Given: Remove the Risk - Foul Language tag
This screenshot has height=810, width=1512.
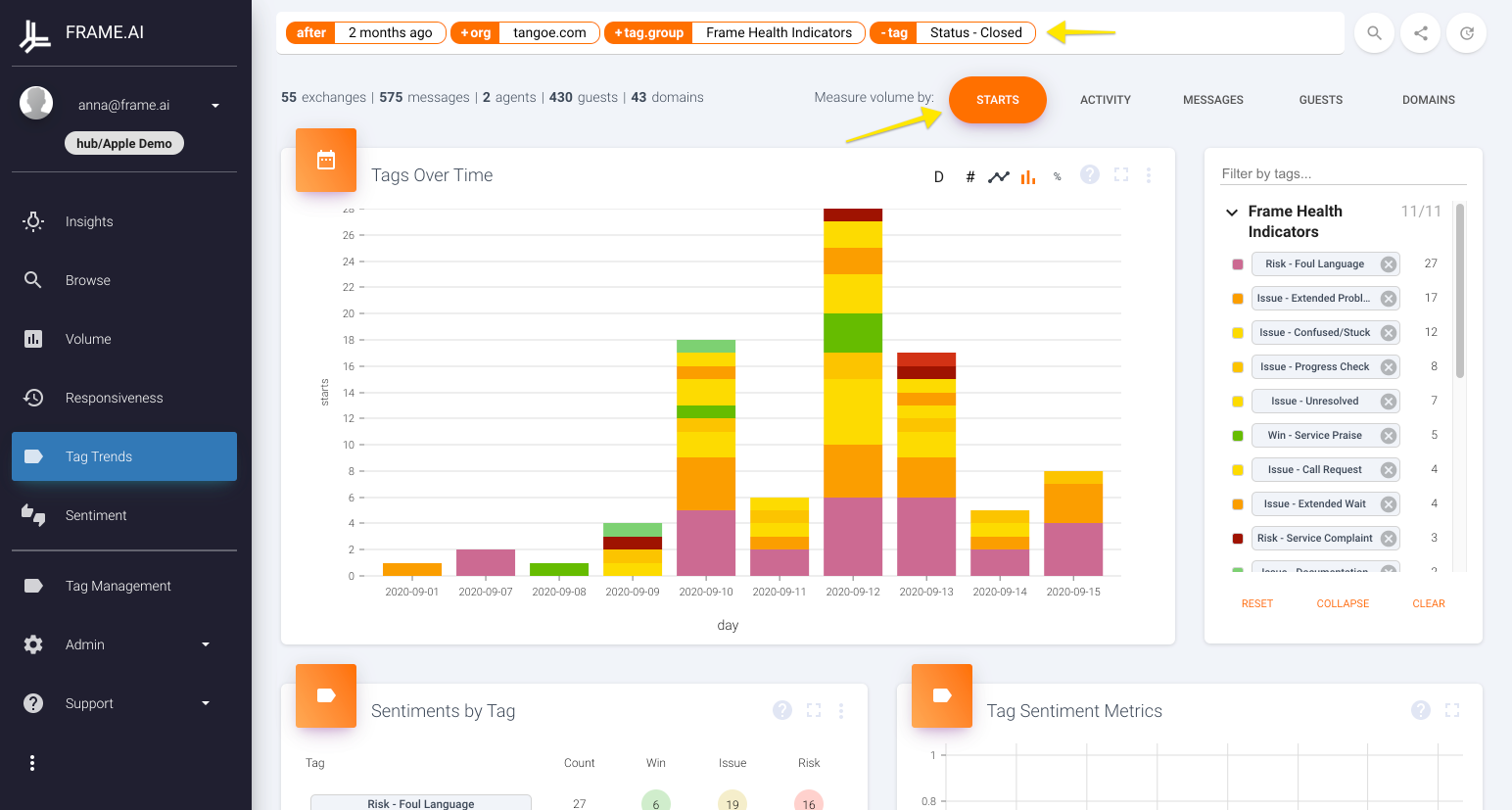Looking at the screenshot, I should tap(1388, 264).
